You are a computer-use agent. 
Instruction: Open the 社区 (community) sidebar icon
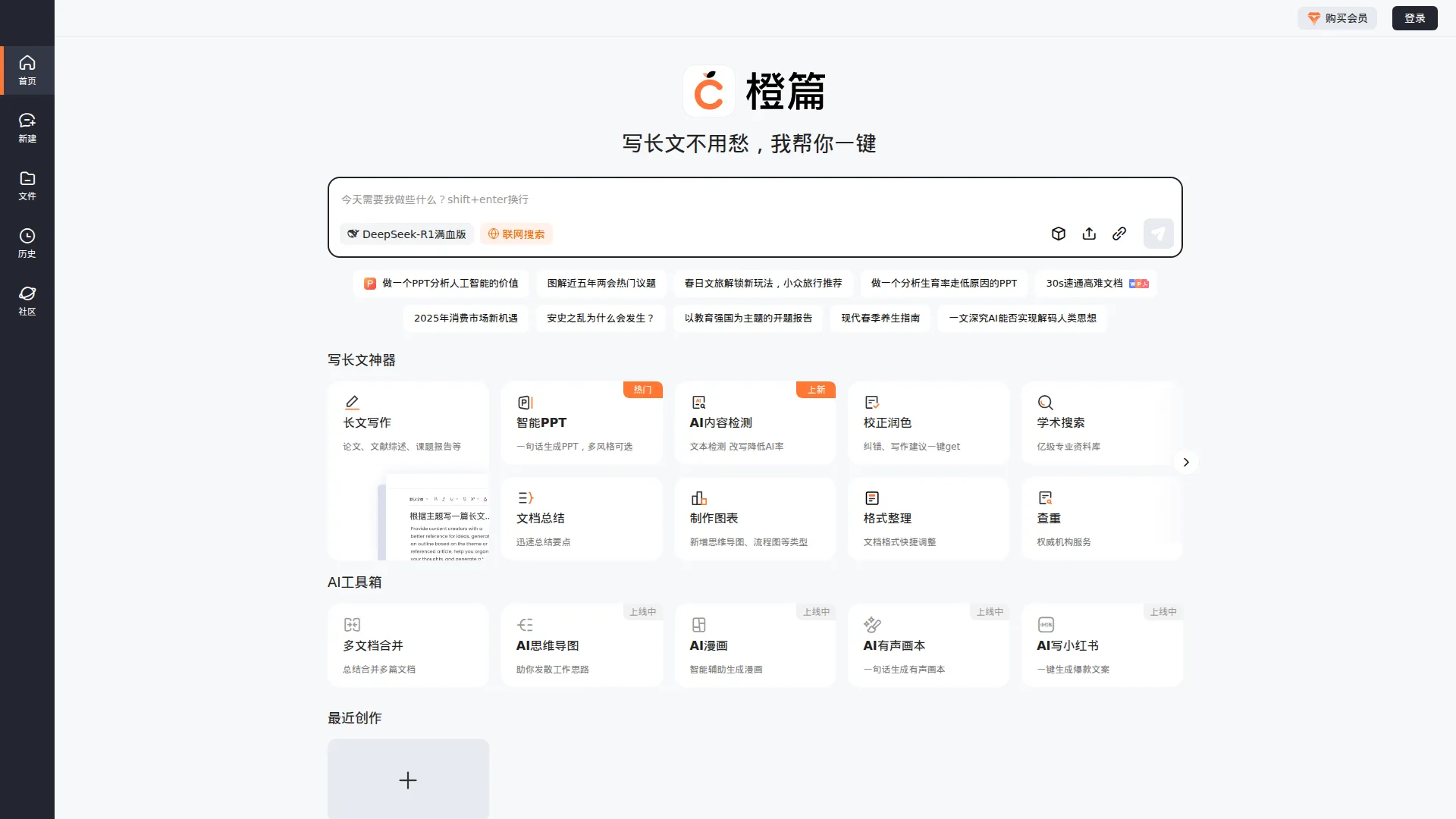click(27, 300)
